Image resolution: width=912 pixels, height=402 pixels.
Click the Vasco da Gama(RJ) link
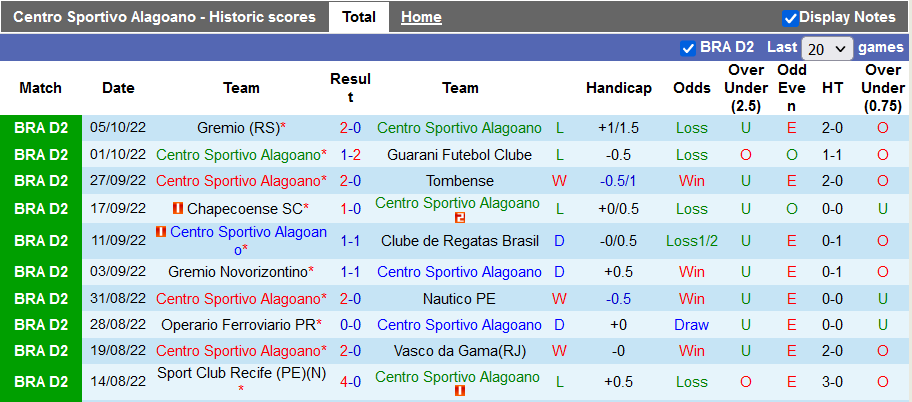coord(459,351)
